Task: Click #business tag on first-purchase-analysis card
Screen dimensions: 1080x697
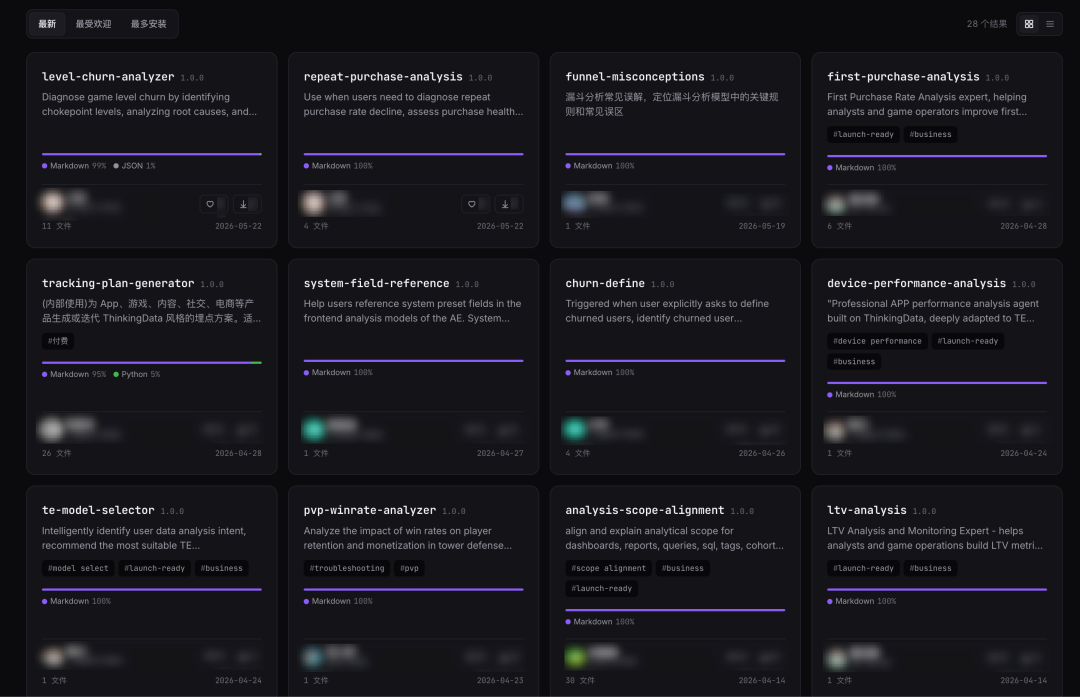Action: pyautogui.click(x=930, y=134)
